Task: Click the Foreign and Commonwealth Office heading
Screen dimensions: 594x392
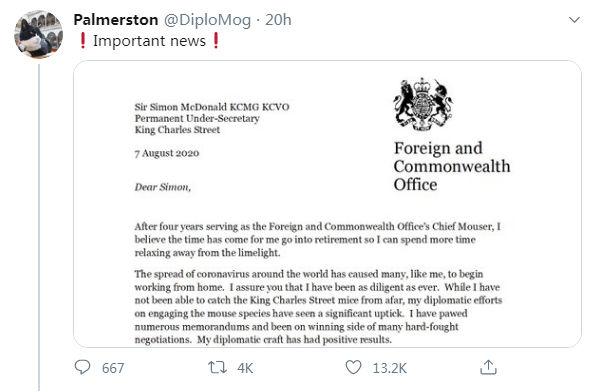Action: pos(452,166)
